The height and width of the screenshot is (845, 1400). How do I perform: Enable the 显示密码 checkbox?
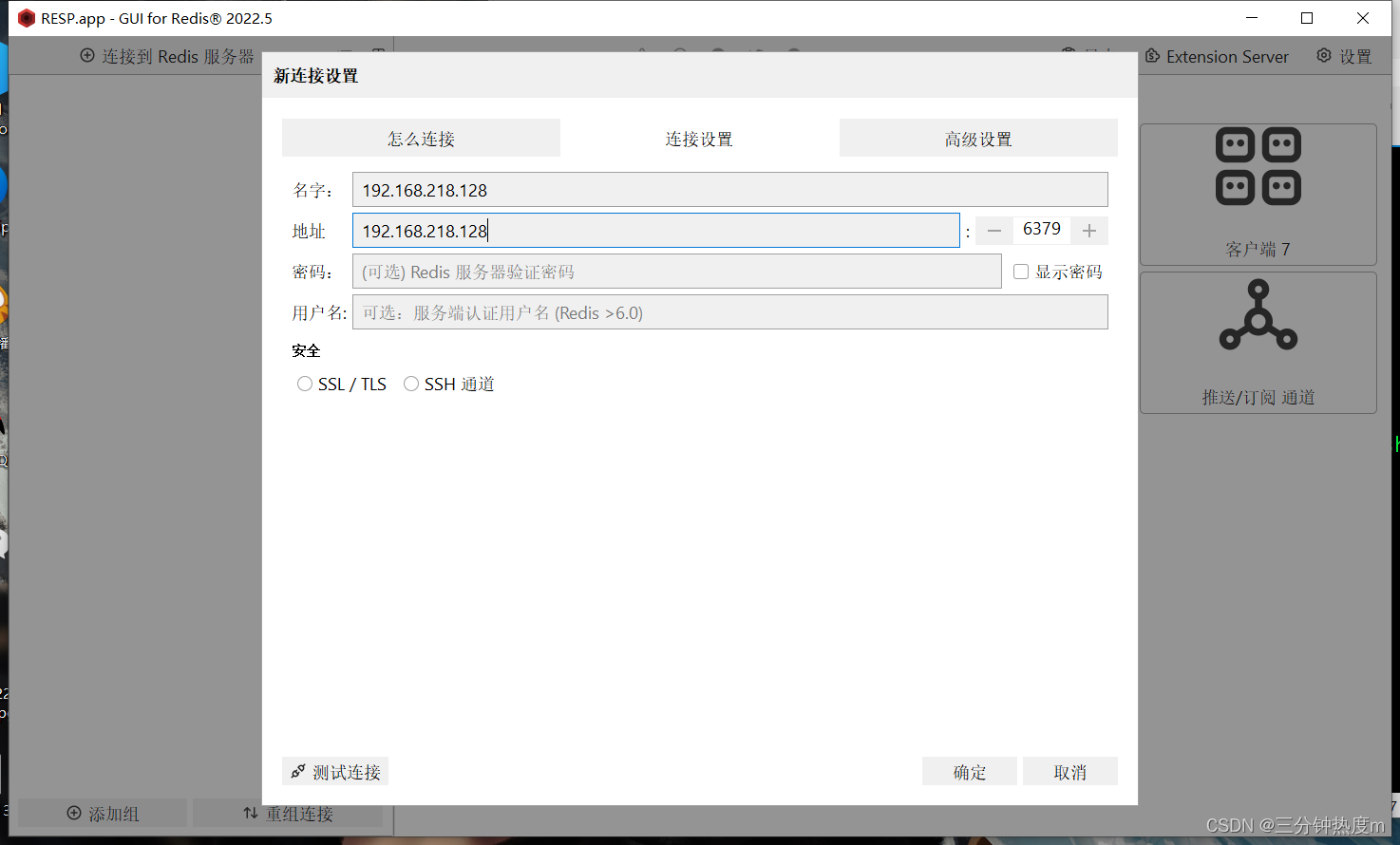pos(1021,272)
